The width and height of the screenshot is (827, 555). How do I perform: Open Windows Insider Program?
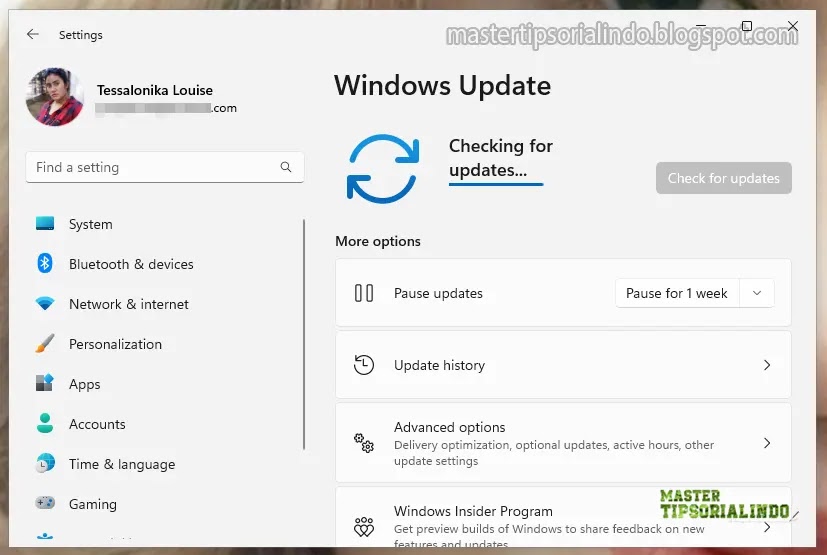[563, 518]
